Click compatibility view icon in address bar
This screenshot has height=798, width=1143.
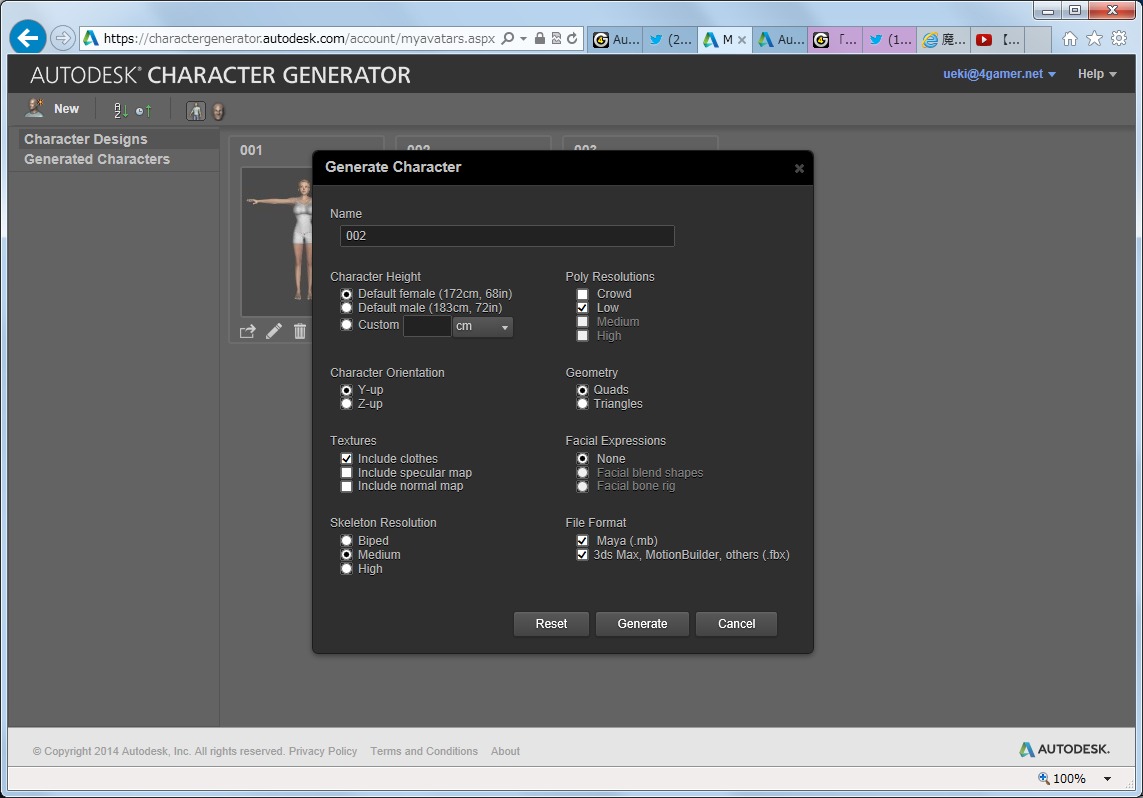tap(555, 39)
